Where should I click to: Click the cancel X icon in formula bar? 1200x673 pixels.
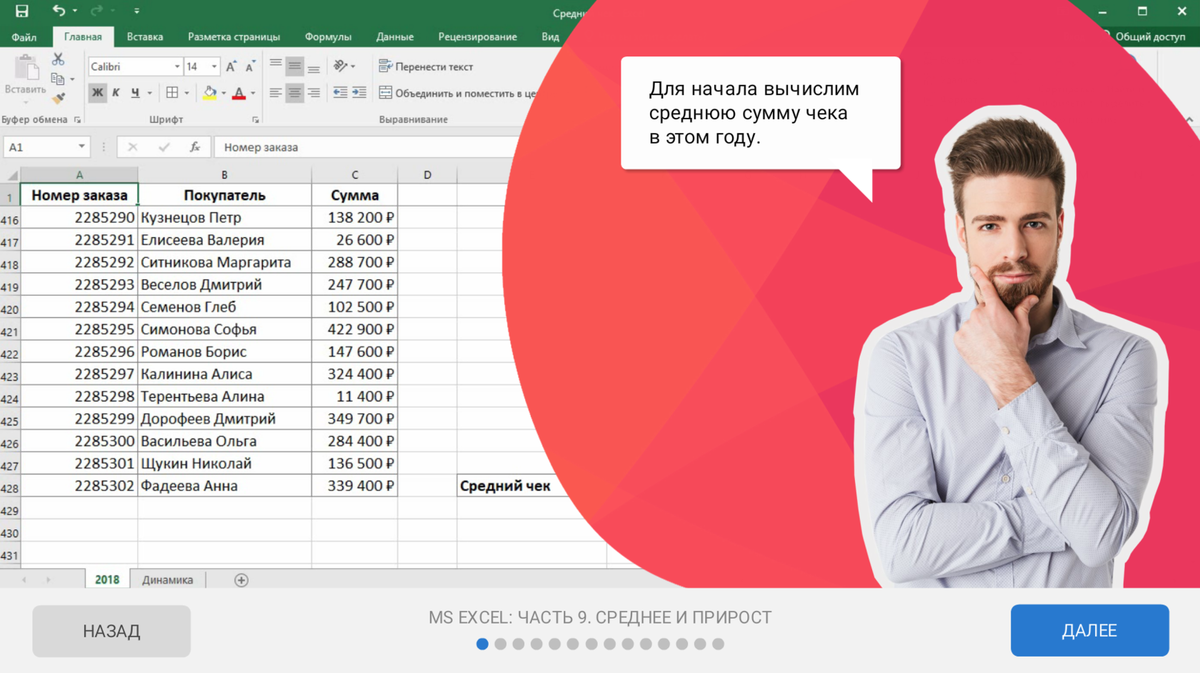(x=133, y=147)
